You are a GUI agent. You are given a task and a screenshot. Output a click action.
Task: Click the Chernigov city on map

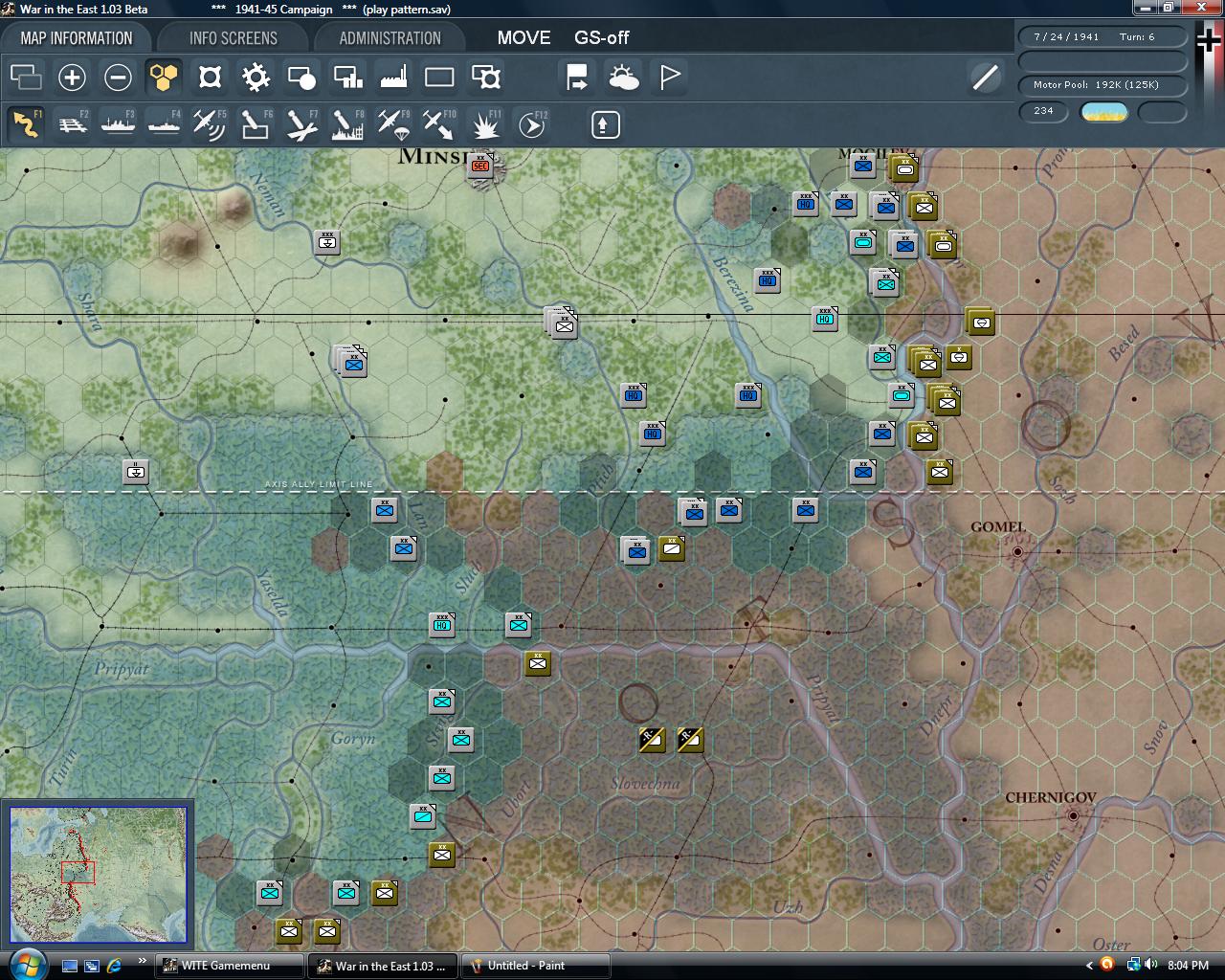pos(1073,816)
